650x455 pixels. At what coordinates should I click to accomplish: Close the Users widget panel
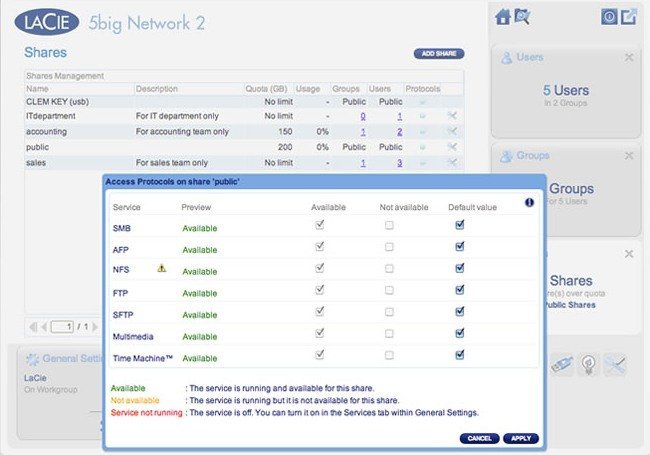[x=628, y=58]
